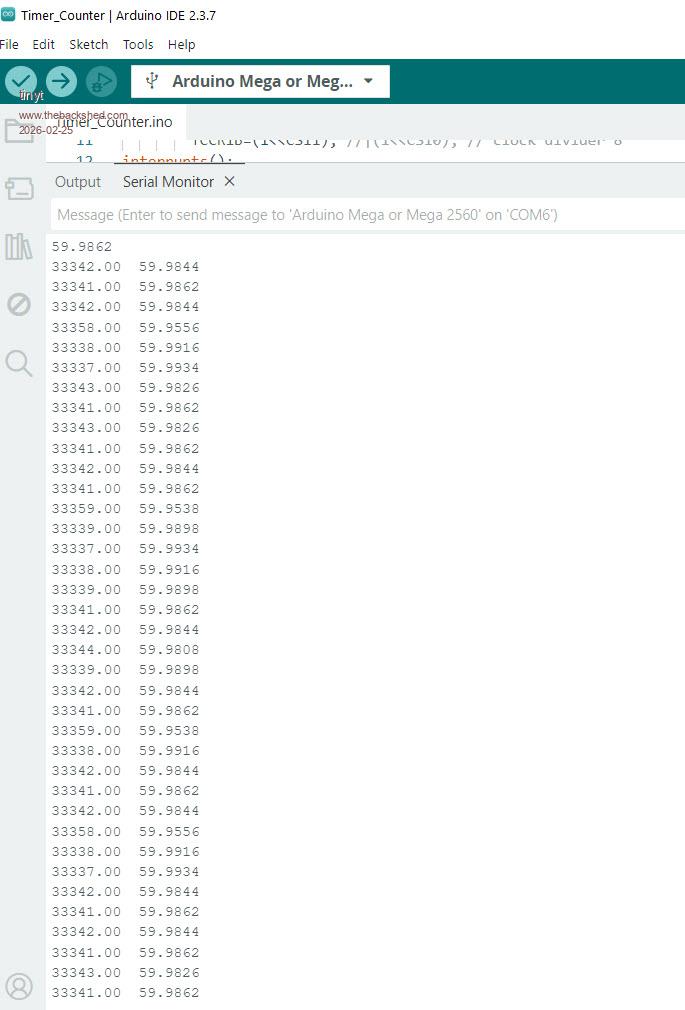Open the Library Manager books icon

(x=19, y=246)
